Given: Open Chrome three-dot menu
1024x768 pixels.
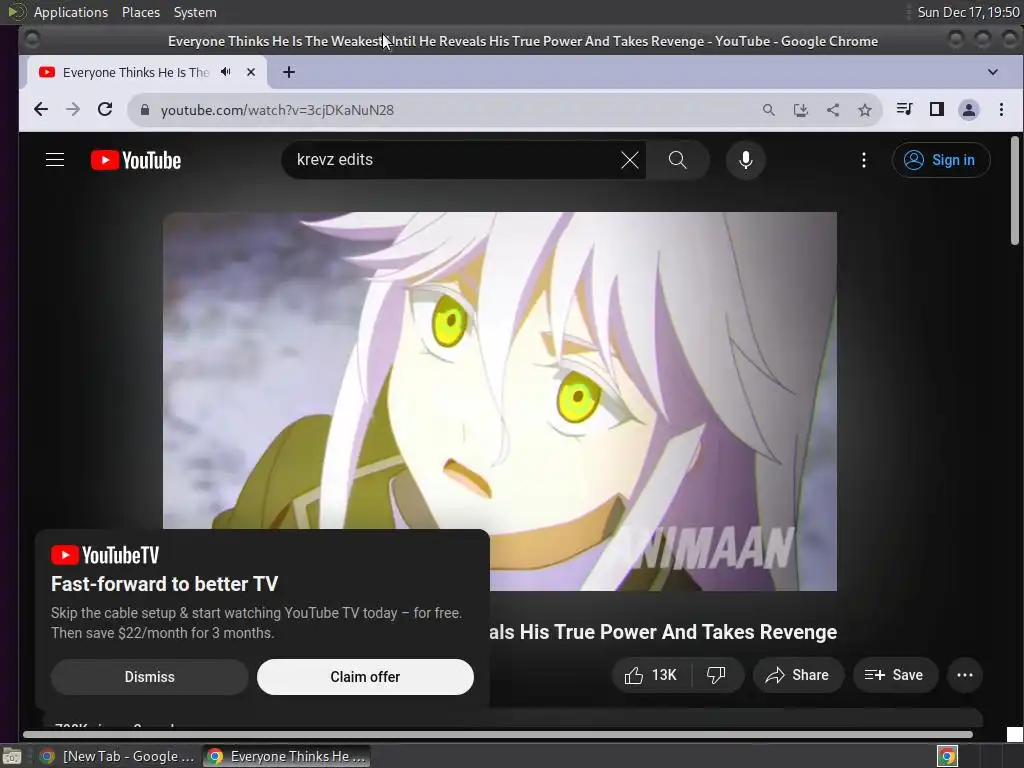Looking at the screenshot, I should (x=1001, y=110).
